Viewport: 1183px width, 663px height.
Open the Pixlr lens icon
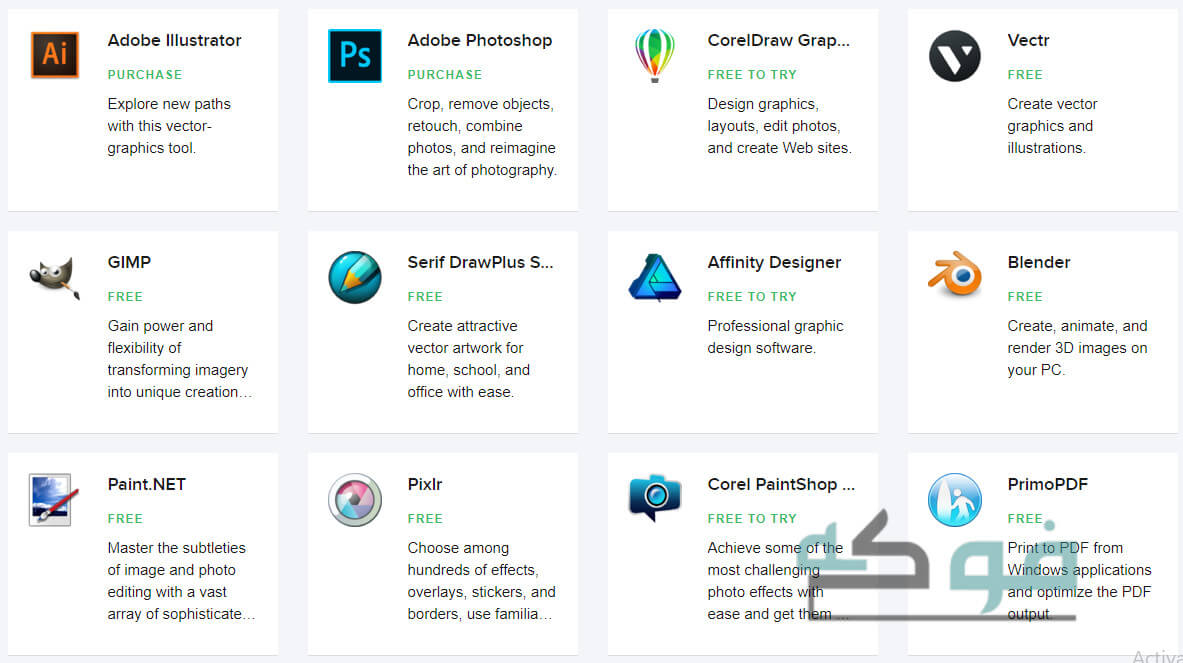355,499
